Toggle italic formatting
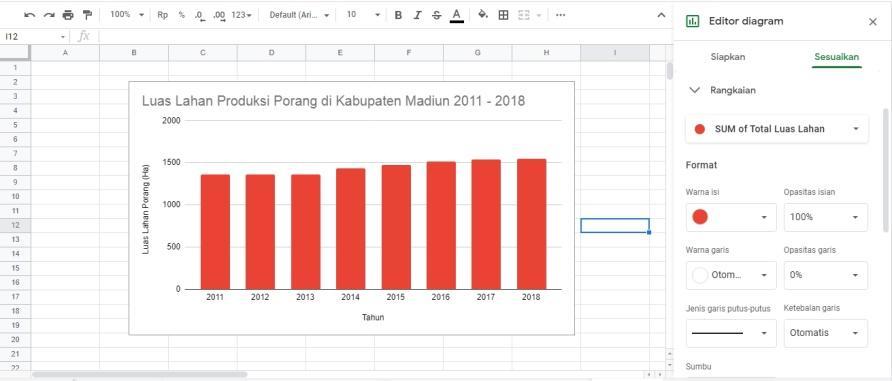Viewport: 892px width, 381px height. (418, 15)
